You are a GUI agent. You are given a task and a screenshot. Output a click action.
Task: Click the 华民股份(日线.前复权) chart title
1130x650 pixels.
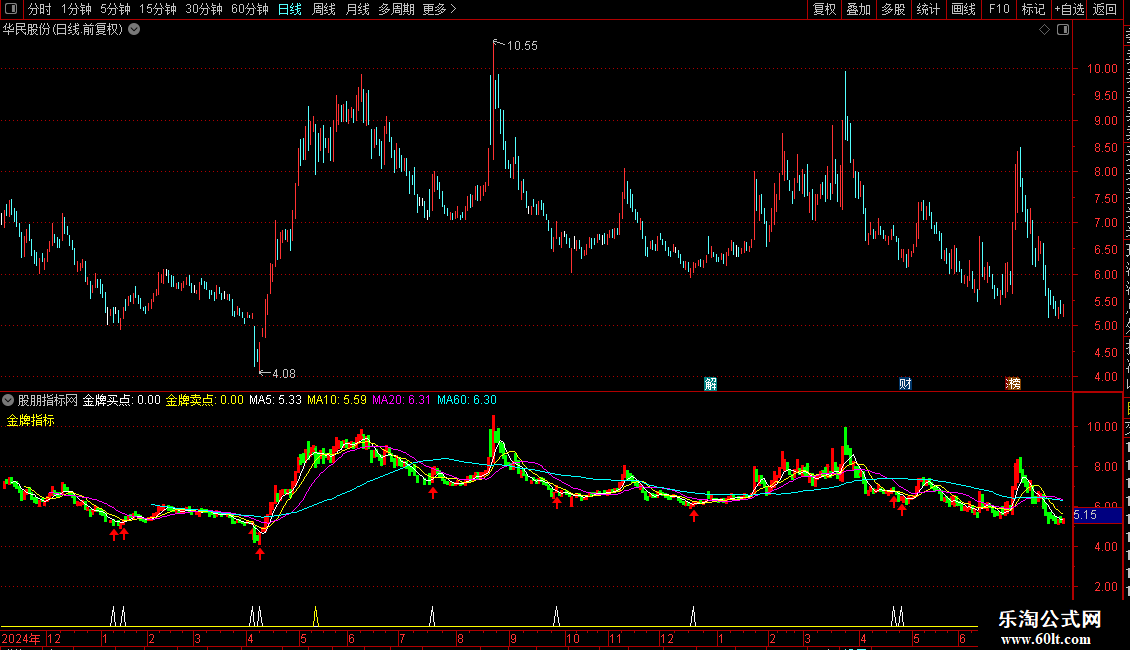[x=63, y=30]
